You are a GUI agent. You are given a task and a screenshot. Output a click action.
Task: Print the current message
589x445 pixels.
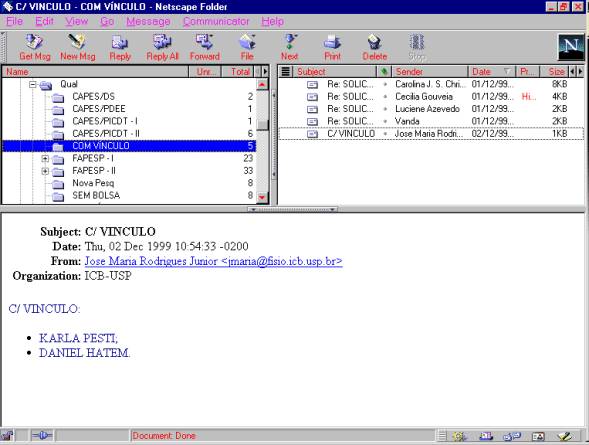[332, 47]
